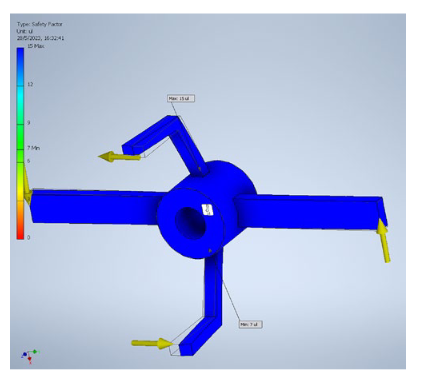
Task: Select the upper bracket's yellow force arrow
Action: pos(119,156)
